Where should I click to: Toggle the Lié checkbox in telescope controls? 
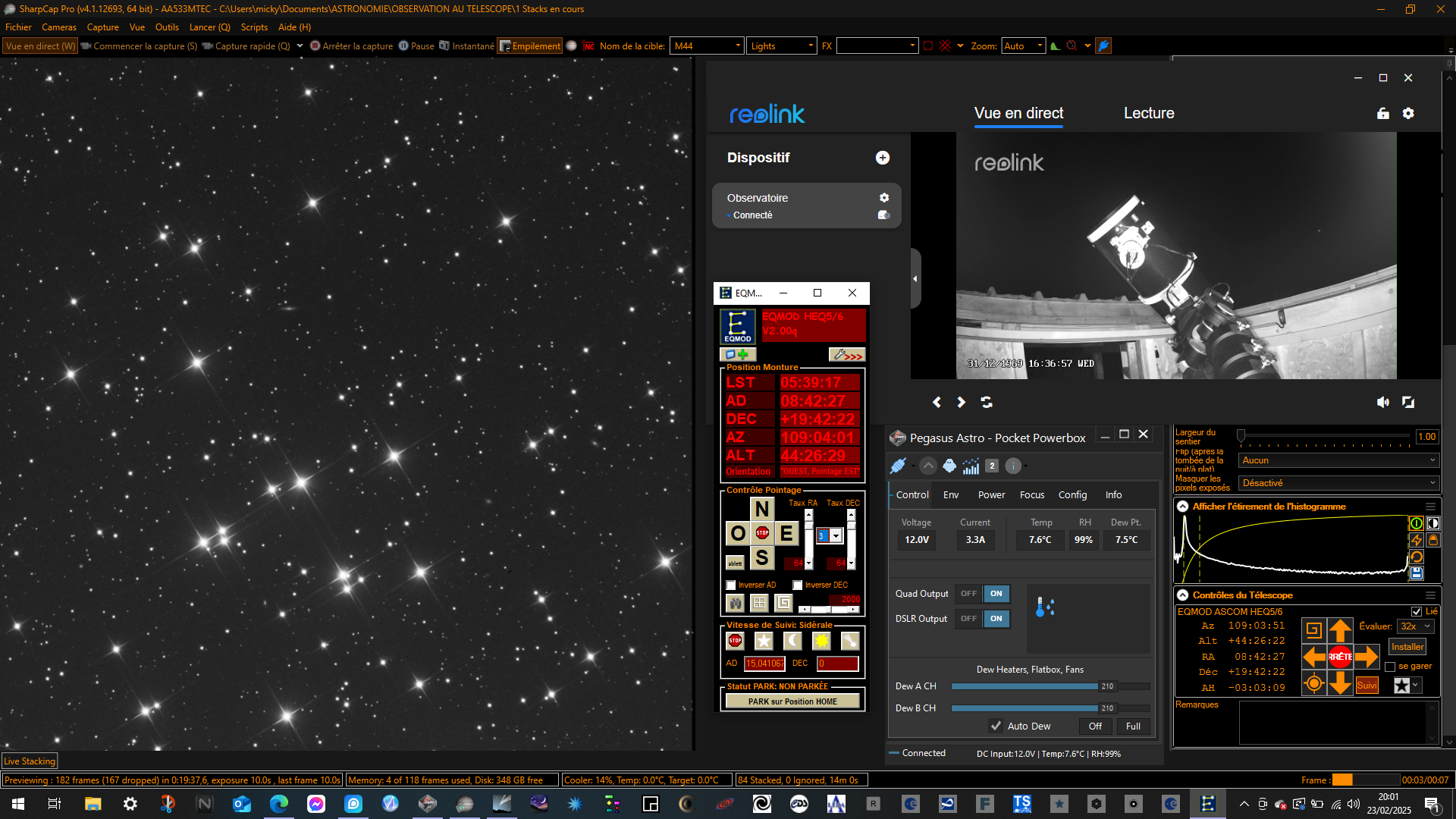coord(1417,611)
